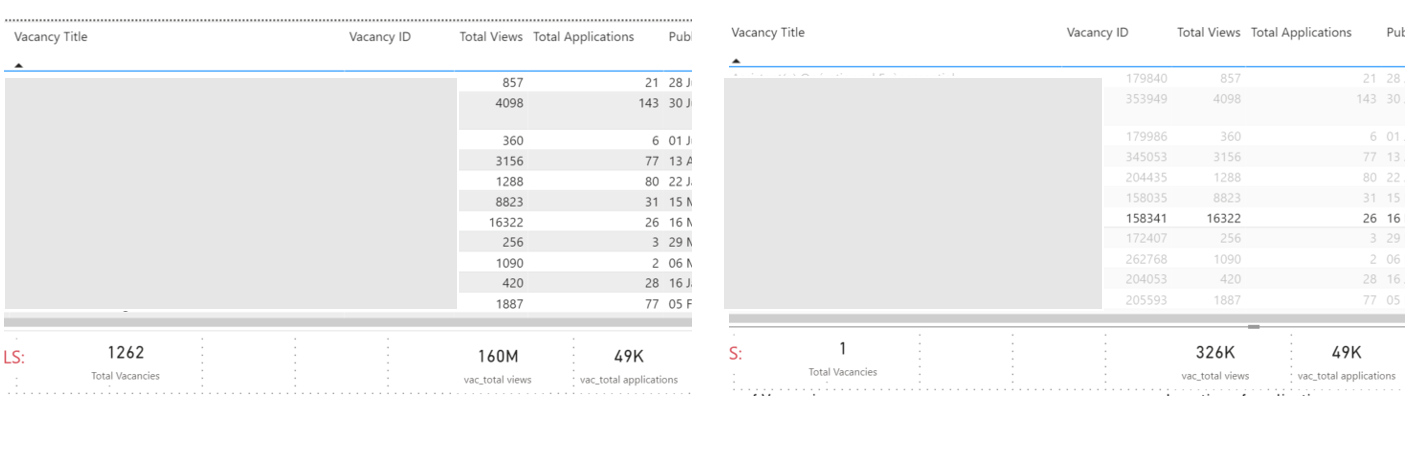
Task: Select Vacancy ID 262768 in right table
Action: (x=1146, y=259)
